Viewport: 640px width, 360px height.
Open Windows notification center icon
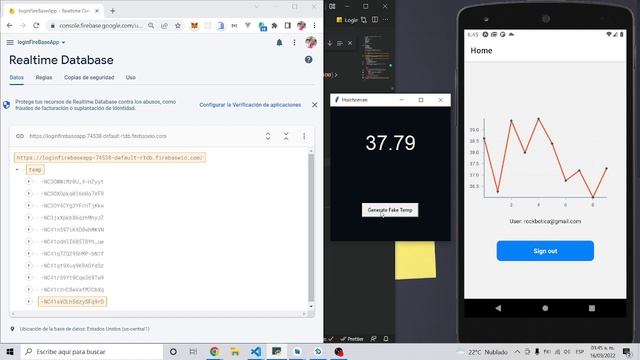627,351
